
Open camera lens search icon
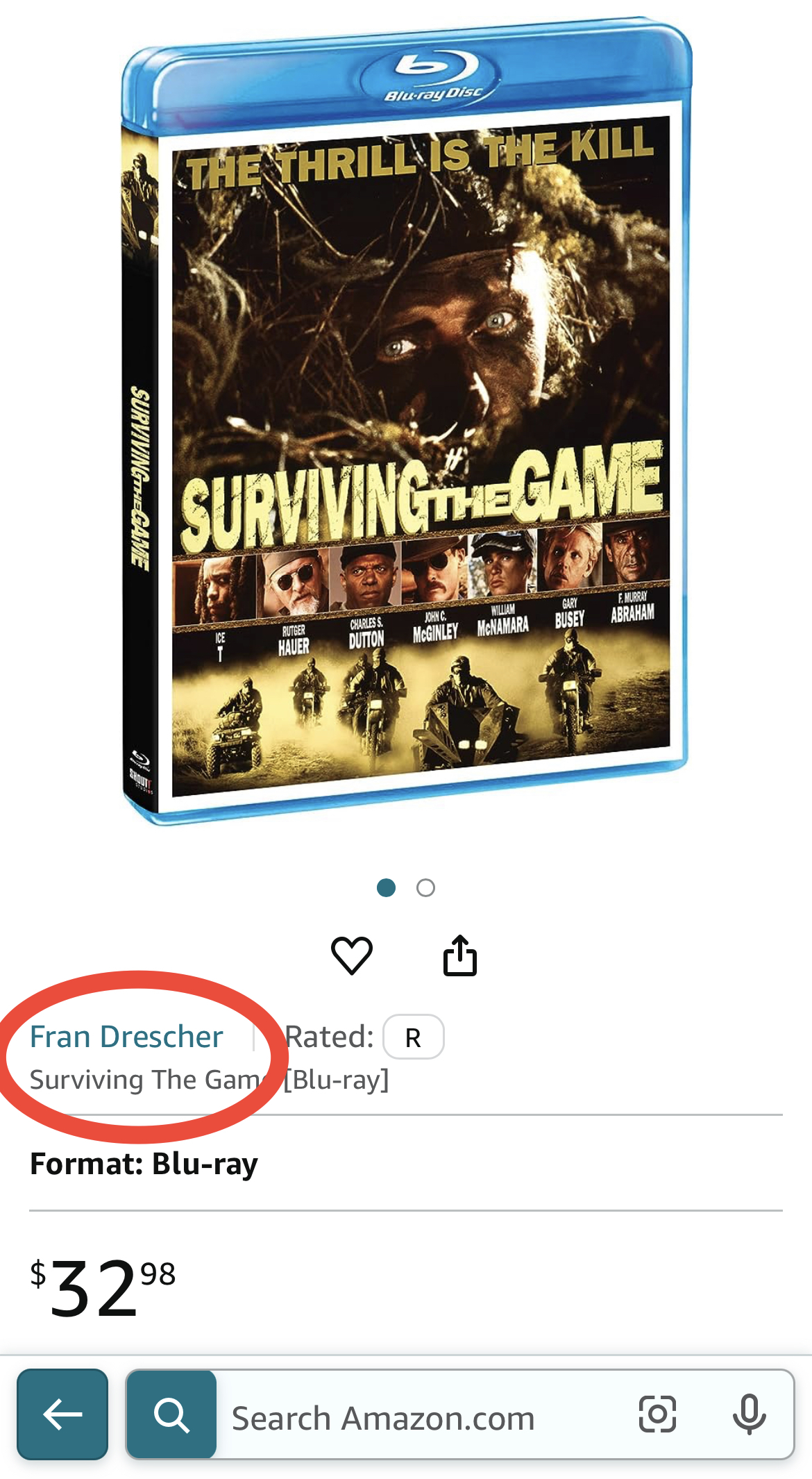[x=657, y=1414]
